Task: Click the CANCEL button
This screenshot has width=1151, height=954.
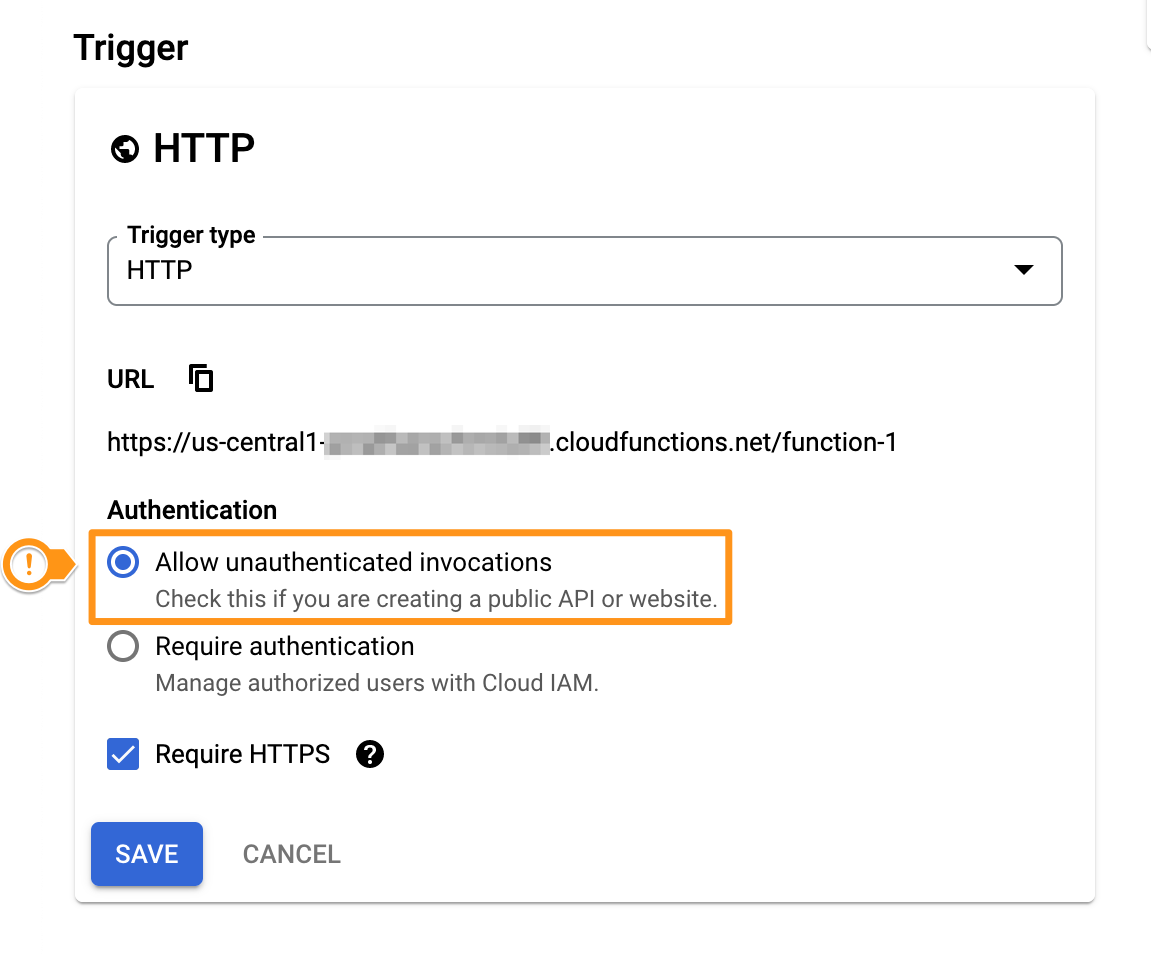Action: 291,854
